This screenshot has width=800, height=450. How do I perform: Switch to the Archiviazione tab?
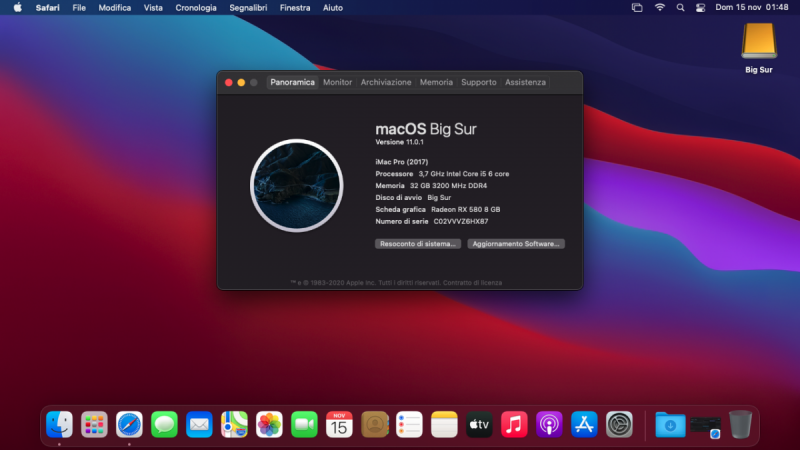(386, 82)
